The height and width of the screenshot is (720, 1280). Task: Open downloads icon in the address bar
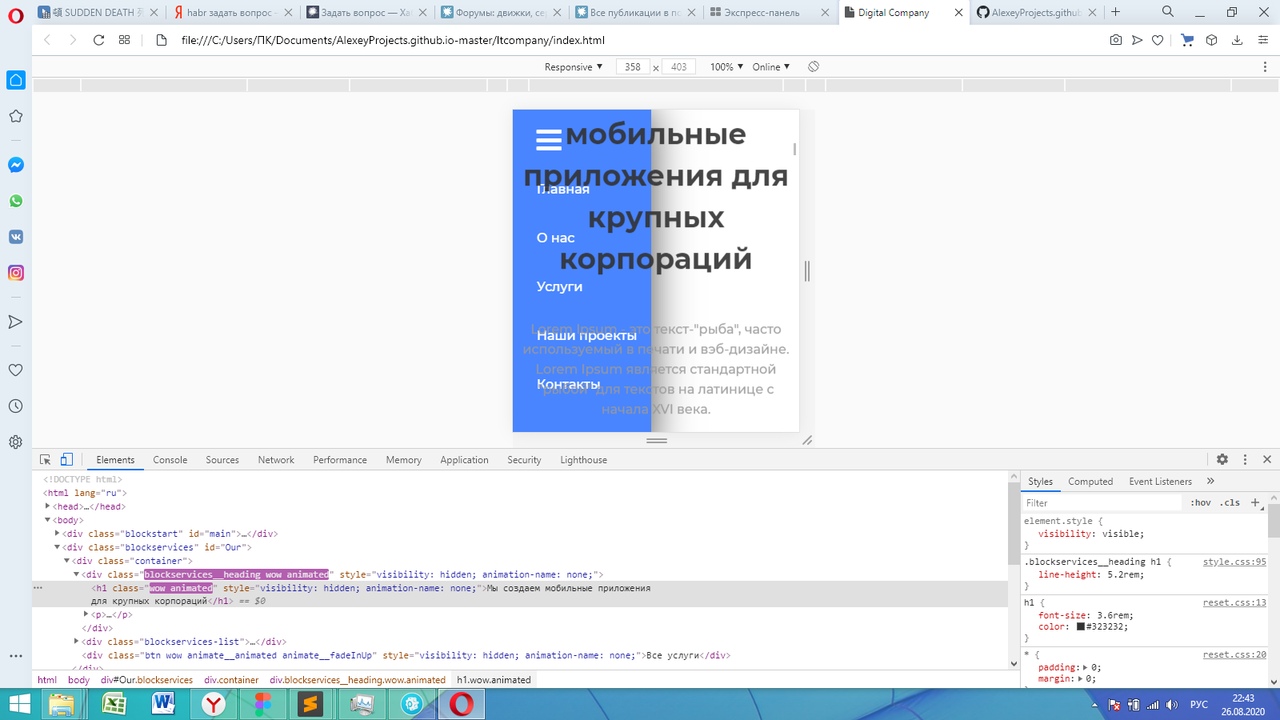[x=1237, y=40]
